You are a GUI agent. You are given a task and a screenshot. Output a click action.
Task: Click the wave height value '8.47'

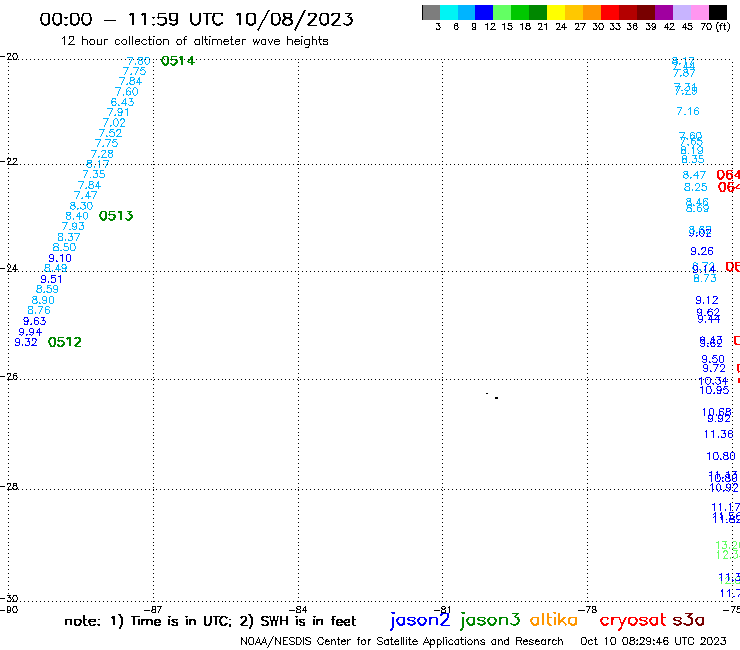[x=694, y=175]
